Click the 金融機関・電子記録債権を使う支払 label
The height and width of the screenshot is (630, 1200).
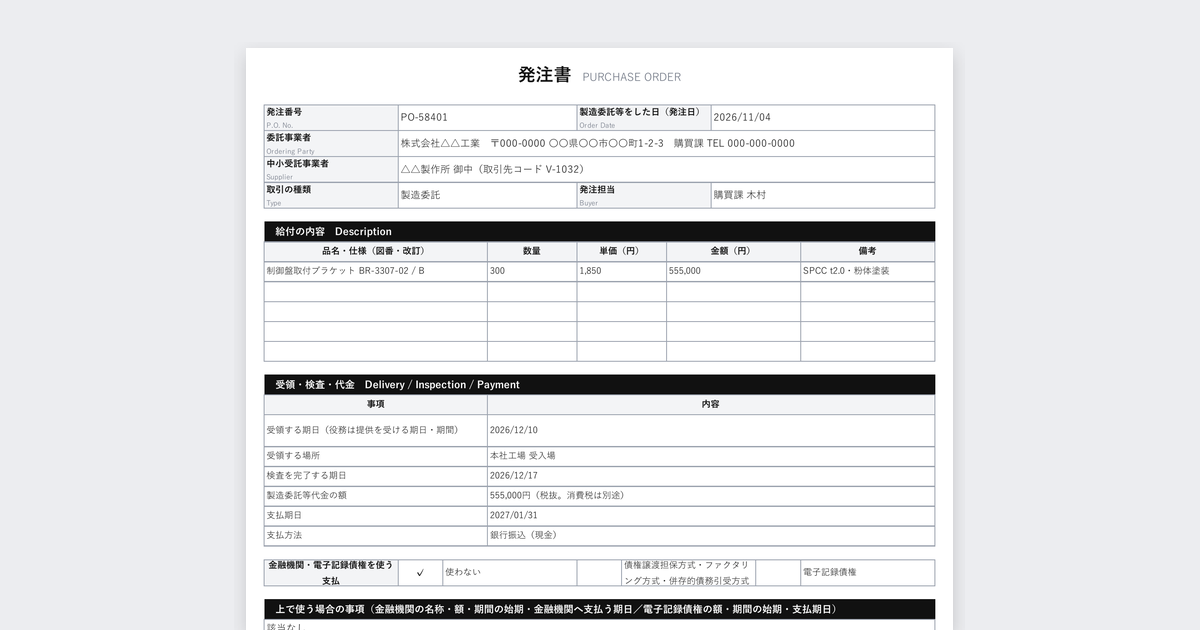click(331, 573)
